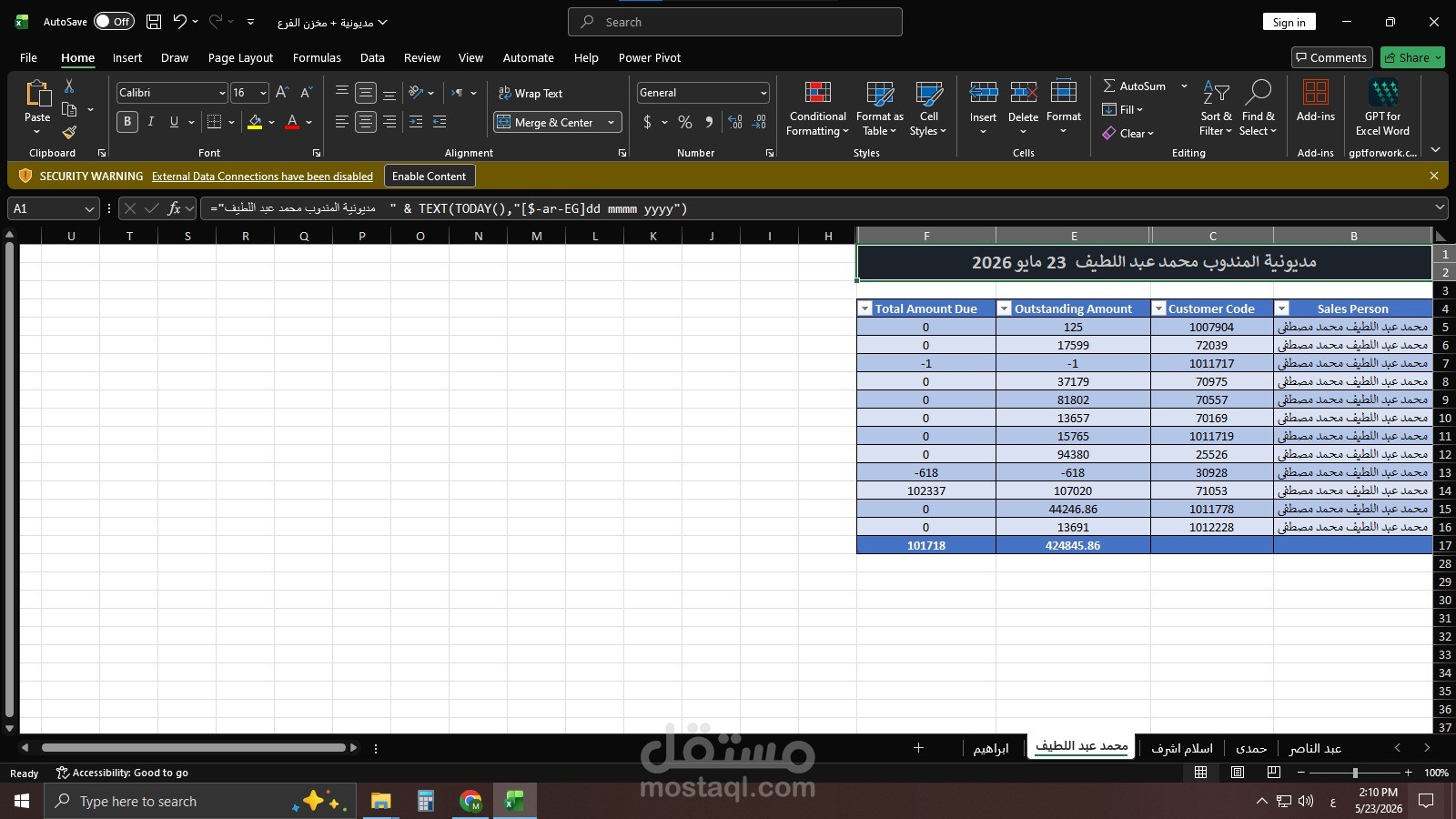Open Sort & Filter menu

pos(1216,109)
